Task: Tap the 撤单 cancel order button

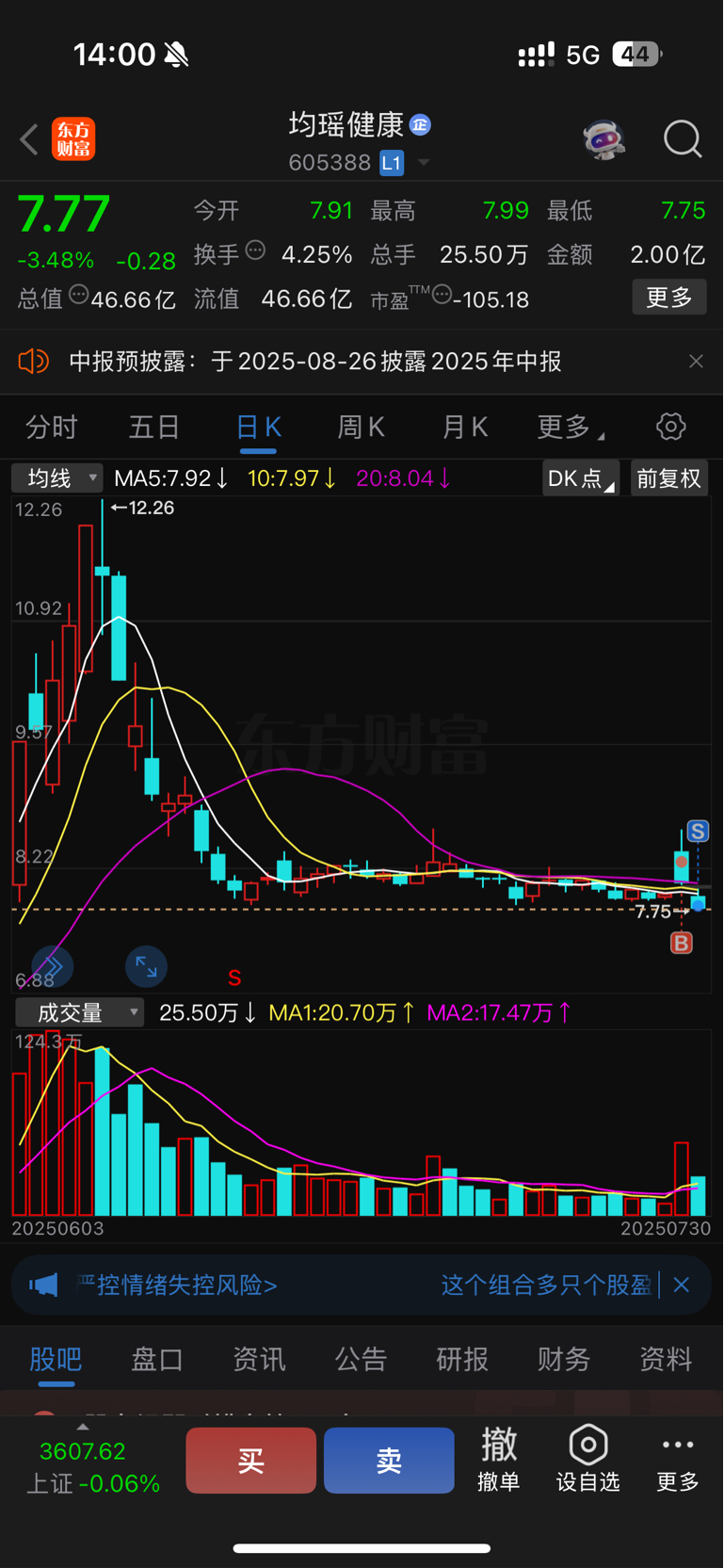Action: 499,1459
